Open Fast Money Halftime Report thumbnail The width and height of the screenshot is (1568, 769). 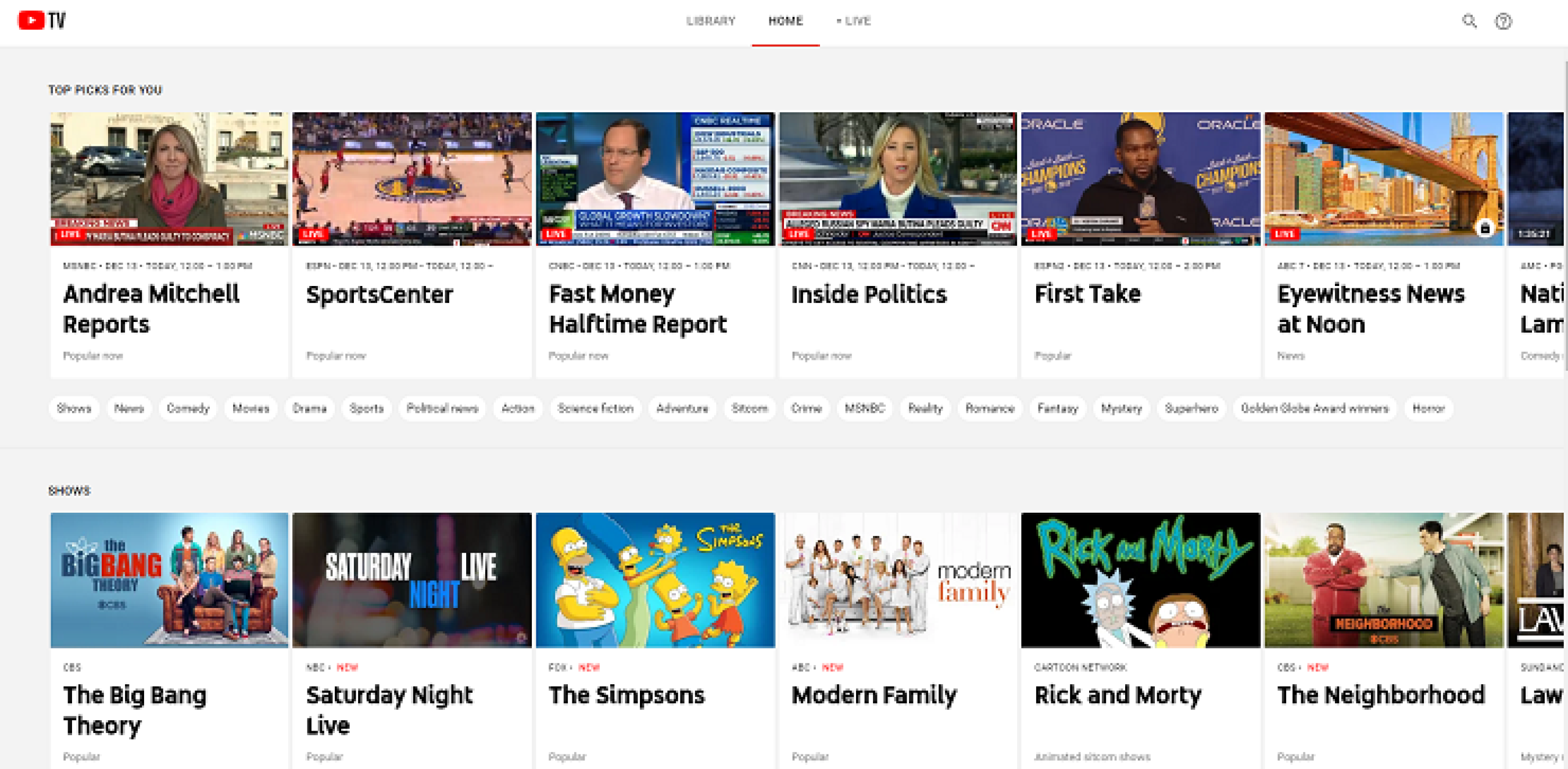click(x=656, y=179)
